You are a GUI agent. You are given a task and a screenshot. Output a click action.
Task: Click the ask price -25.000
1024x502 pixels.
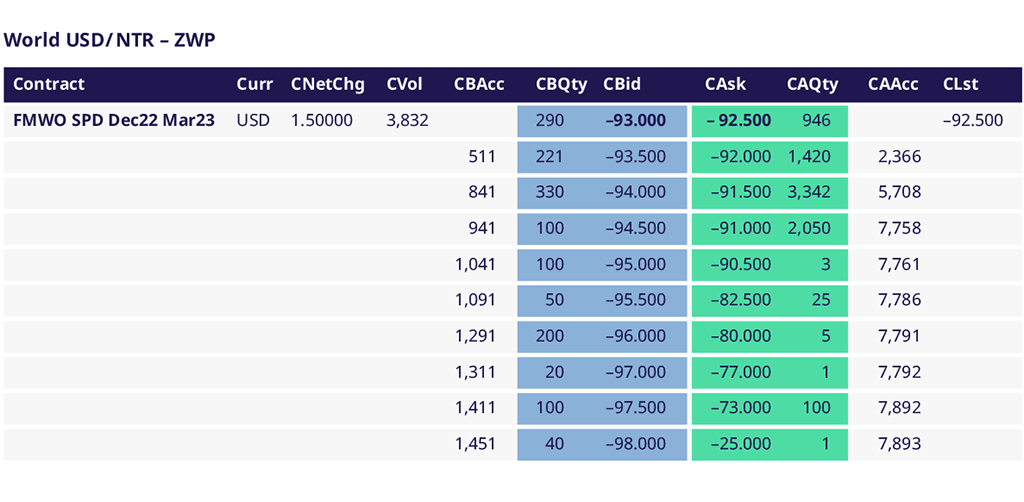[740, 445]
